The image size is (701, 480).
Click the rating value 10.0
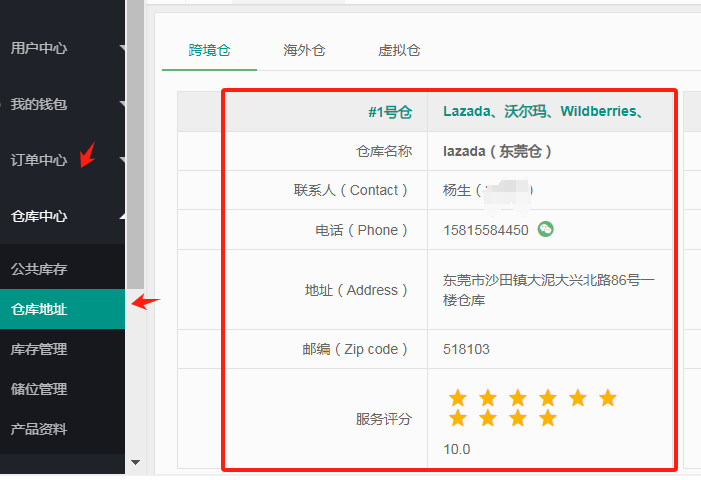tap(456, 449)
